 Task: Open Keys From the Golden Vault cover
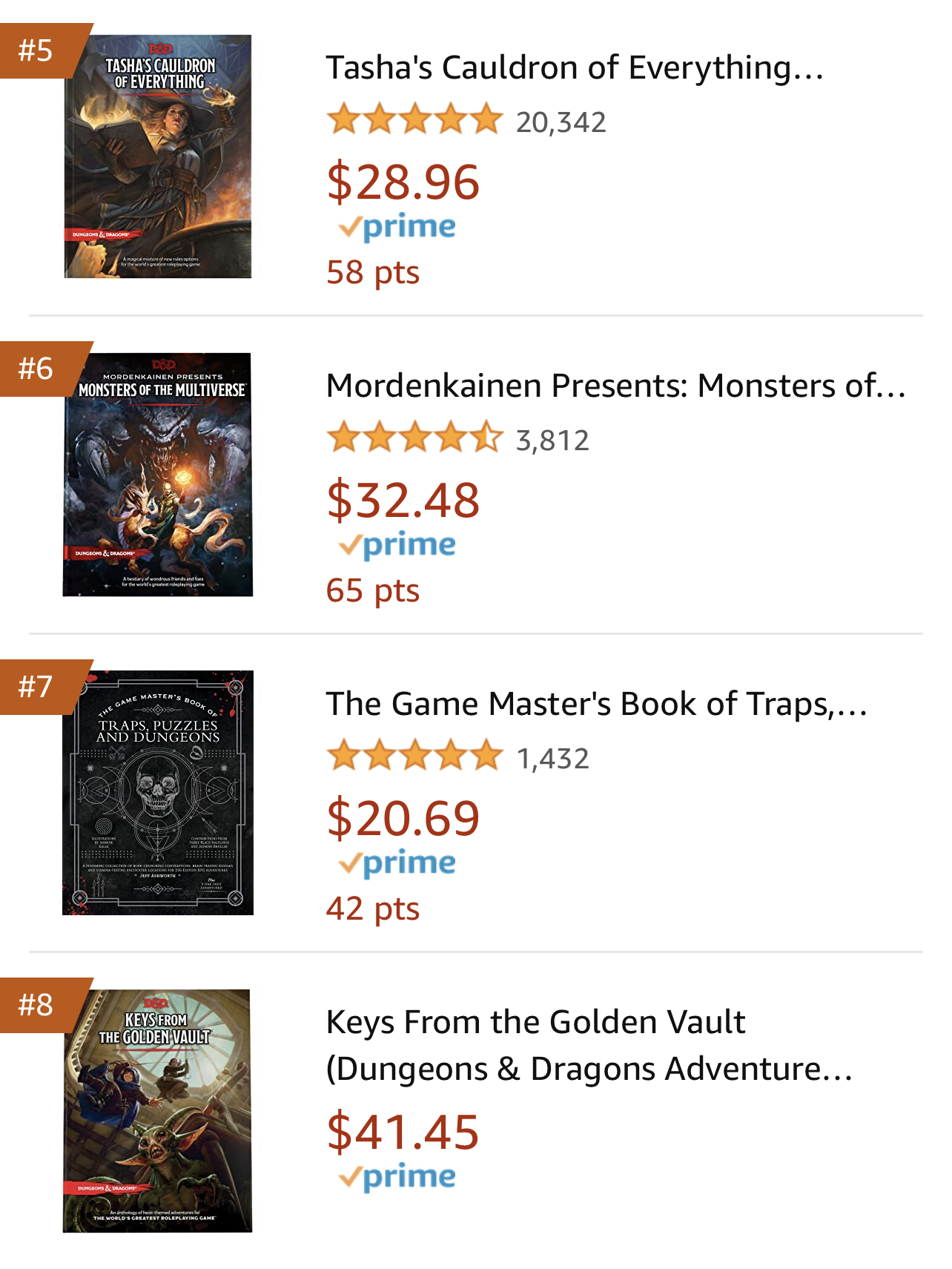[x=158, y=1110]
